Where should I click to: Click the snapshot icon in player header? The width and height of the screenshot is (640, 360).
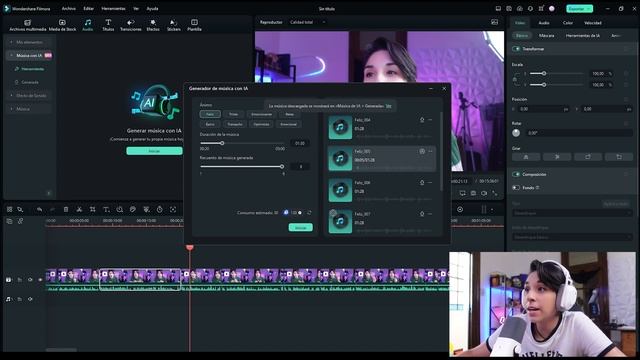coord(494,22)
